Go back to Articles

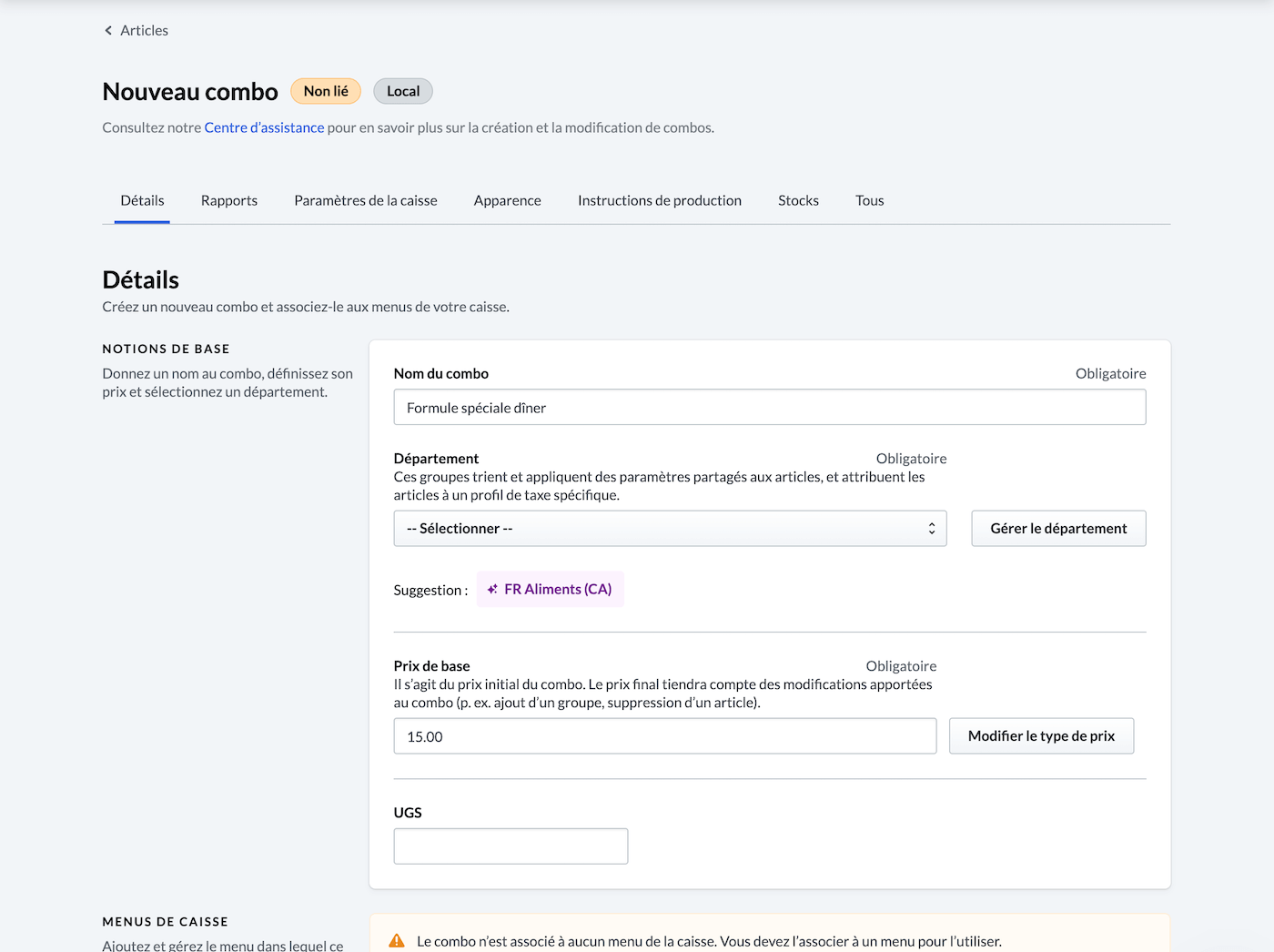(x=136, y=30)
